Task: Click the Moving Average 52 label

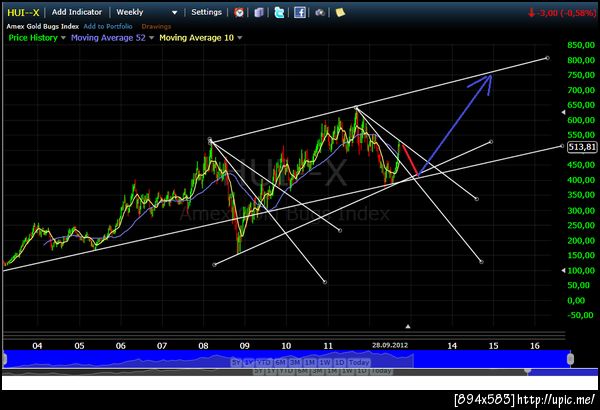Action: point(108,38)
